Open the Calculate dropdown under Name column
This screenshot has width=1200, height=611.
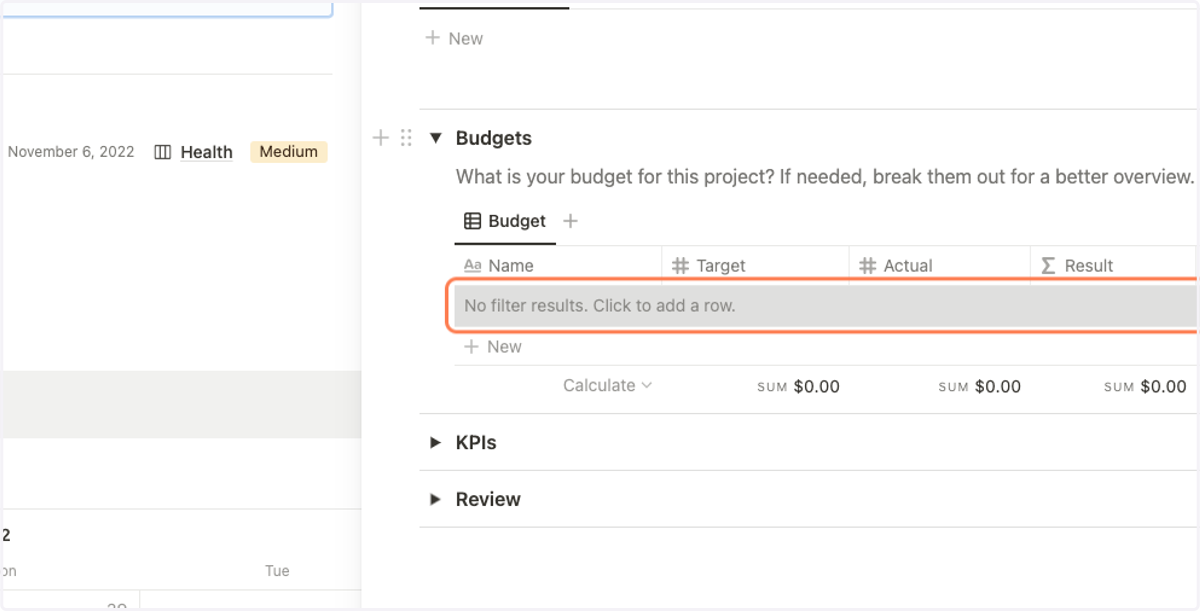tap(607, 386)
